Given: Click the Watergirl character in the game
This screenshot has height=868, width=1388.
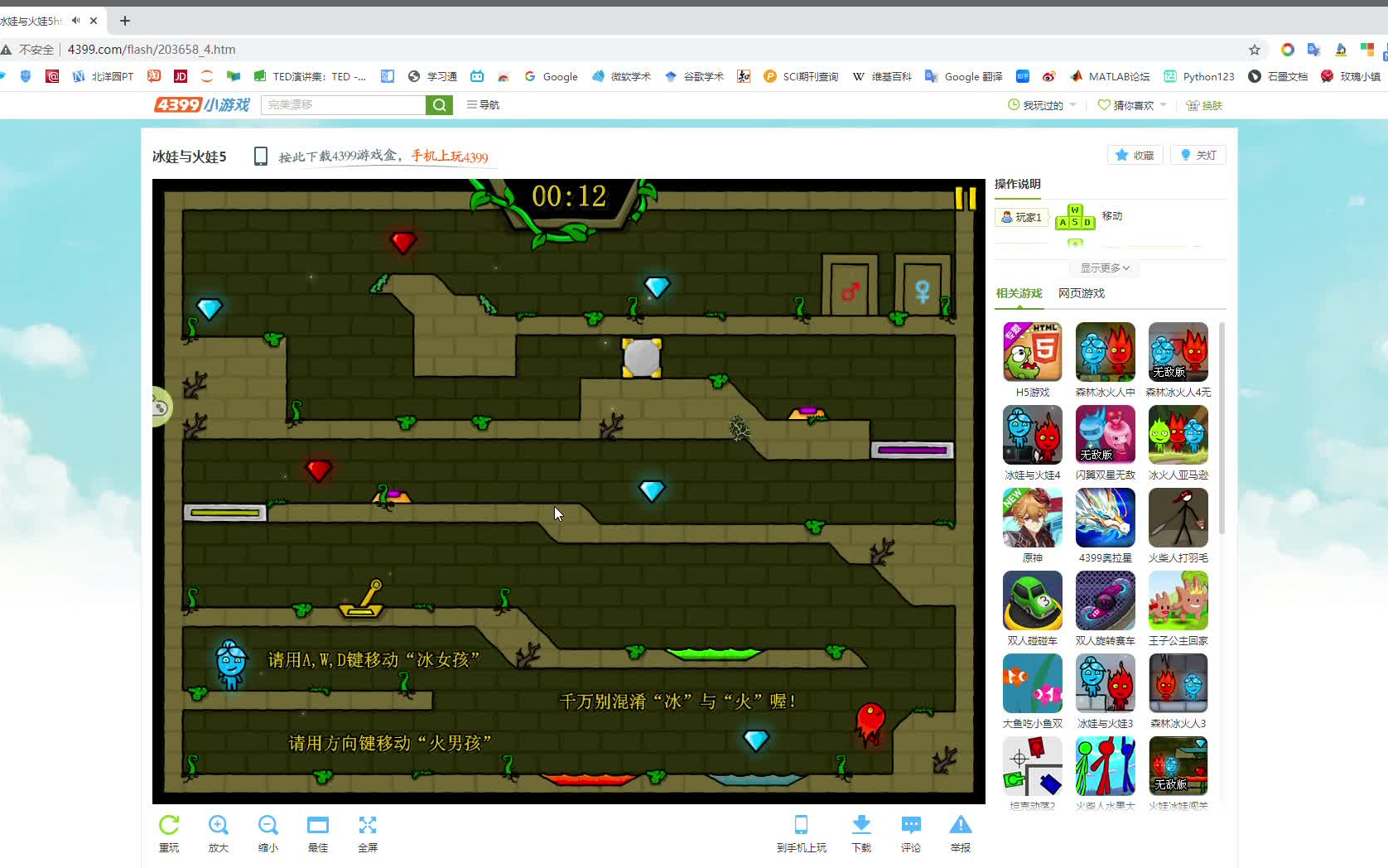Looking at the screenshot, I should 230,664.
